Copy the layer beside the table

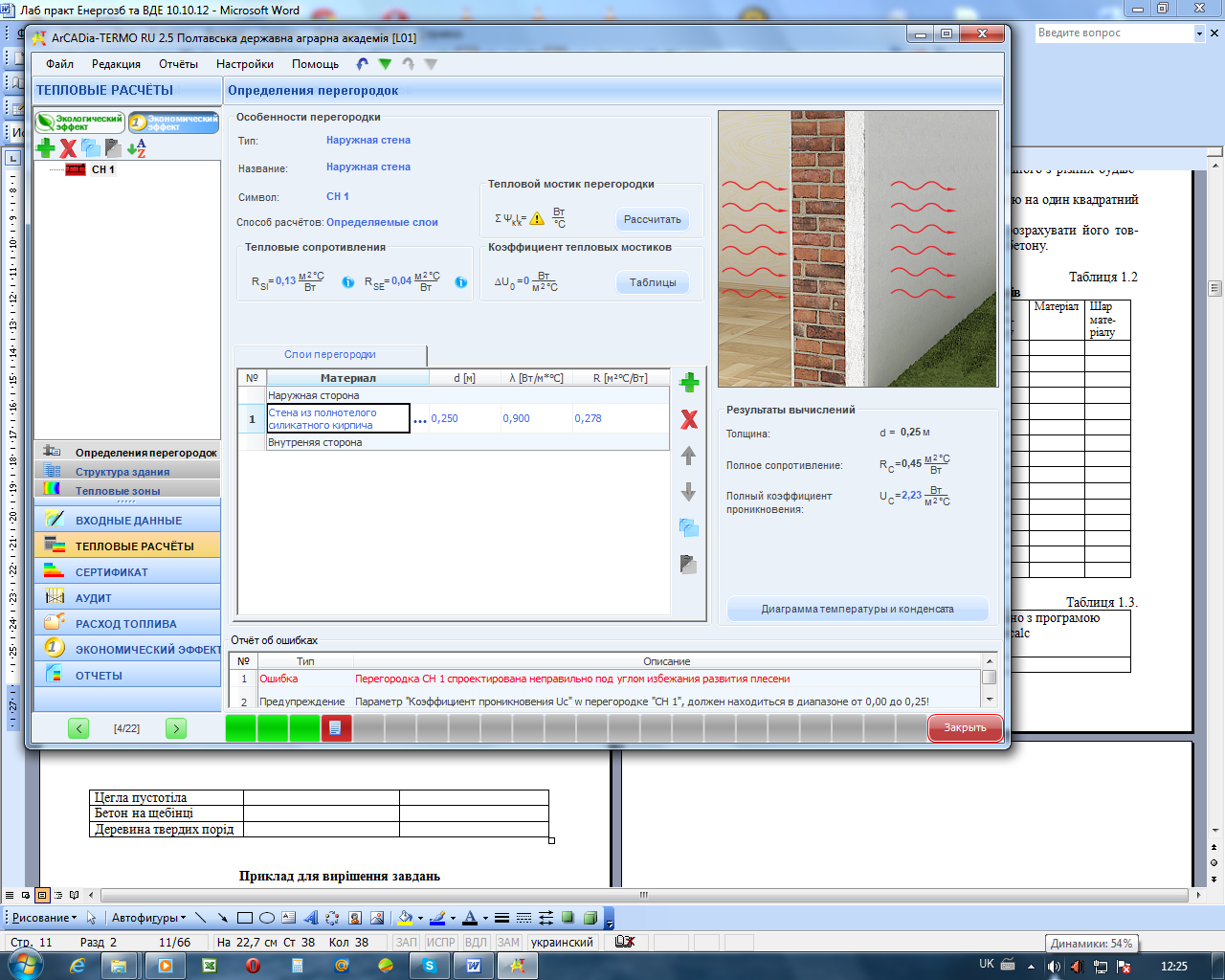click(688, 528)
